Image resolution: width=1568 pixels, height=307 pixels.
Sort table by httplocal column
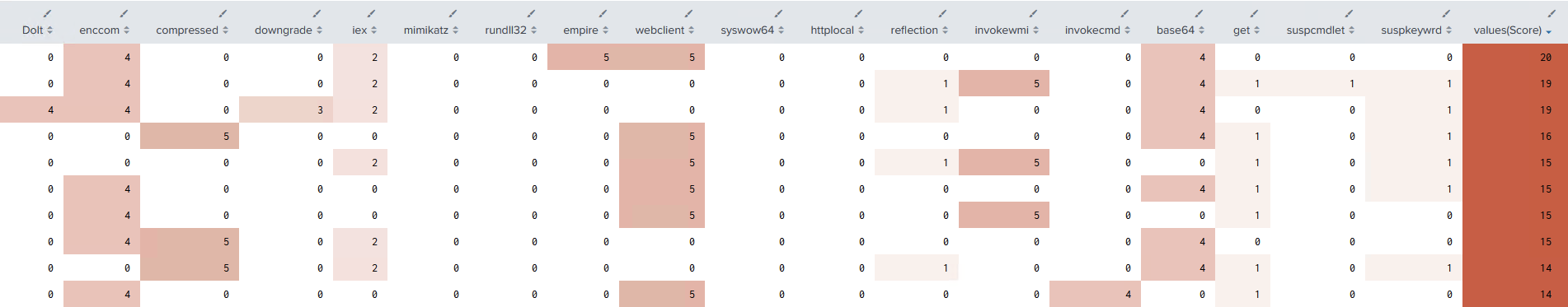[837, 30]
